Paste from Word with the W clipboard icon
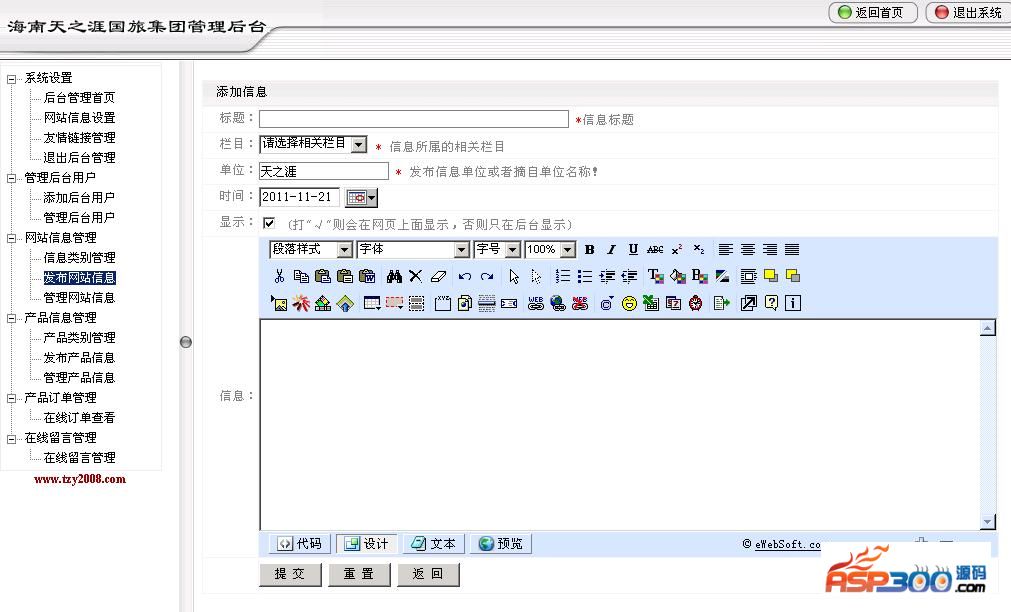 pyautogui.click(x=367, y=276)
